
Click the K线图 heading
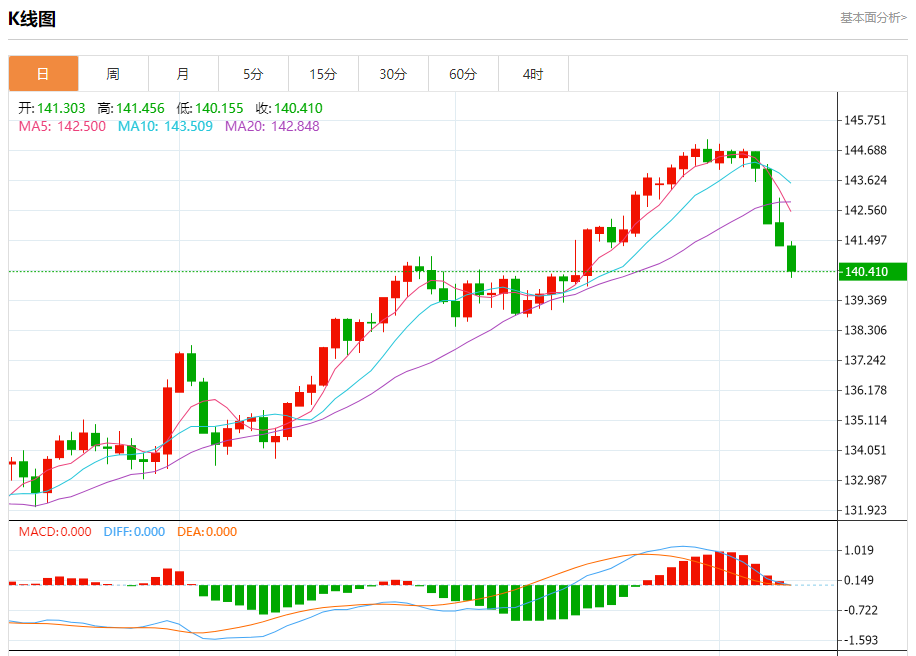point(32,19)
